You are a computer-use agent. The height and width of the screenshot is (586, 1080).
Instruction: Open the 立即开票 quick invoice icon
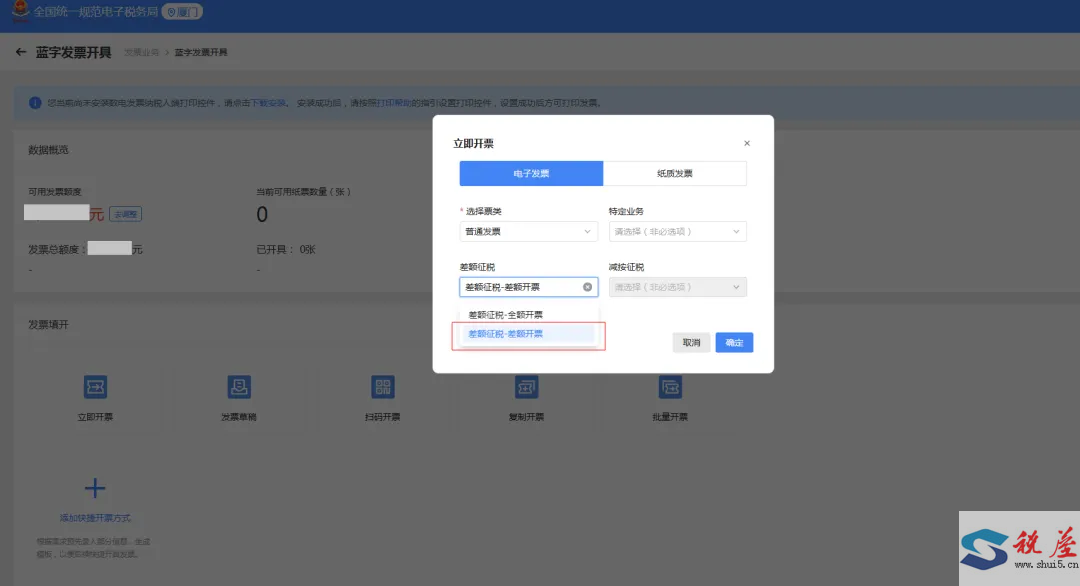click(x=95, y=387)
